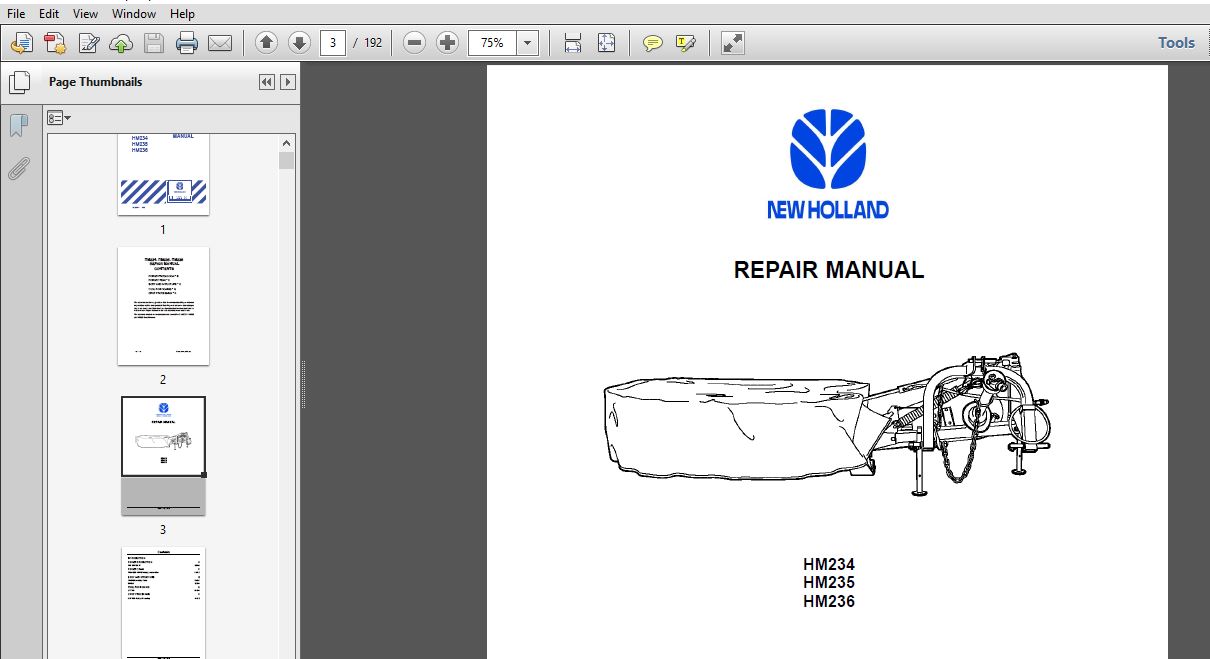Image resolution: width=1210 pixels, height=659 pixels.
Task: Click the fit one full page icon
Action: pos(606,43)
